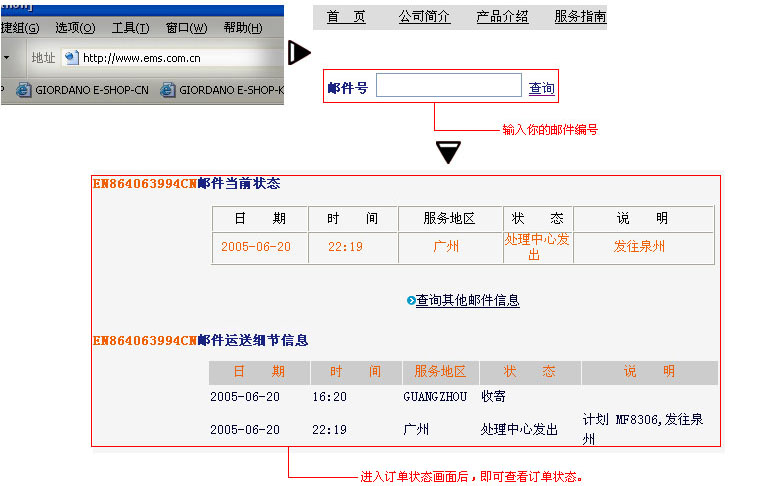Click the GIORDANO E-SHOP-K bookmark icon
Viewport: 758px width, 486px height.
pos(167,90)
